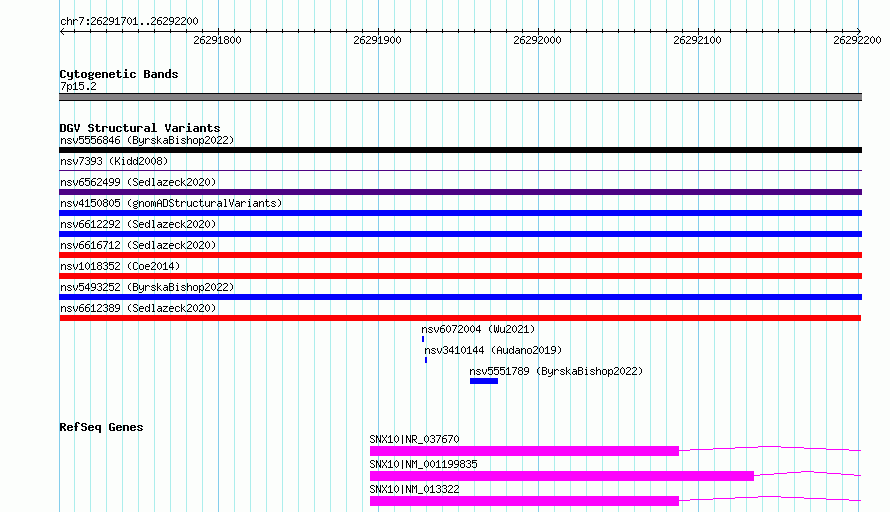
Task: Open the nsv7393 (Kidd2008) label
Action: coord(114,161)
